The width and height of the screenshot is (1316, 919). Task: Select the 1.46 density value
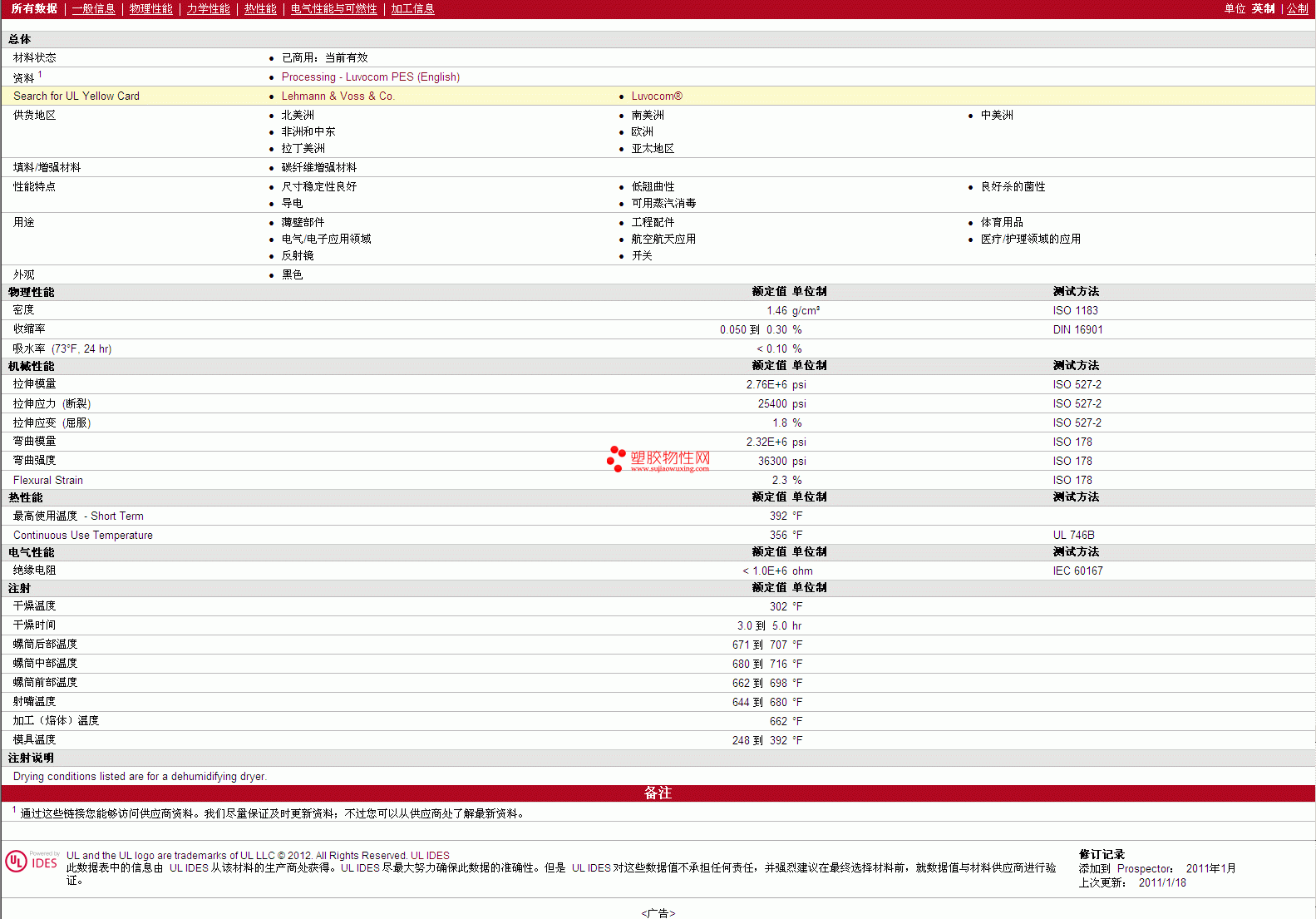coord(776,310)
